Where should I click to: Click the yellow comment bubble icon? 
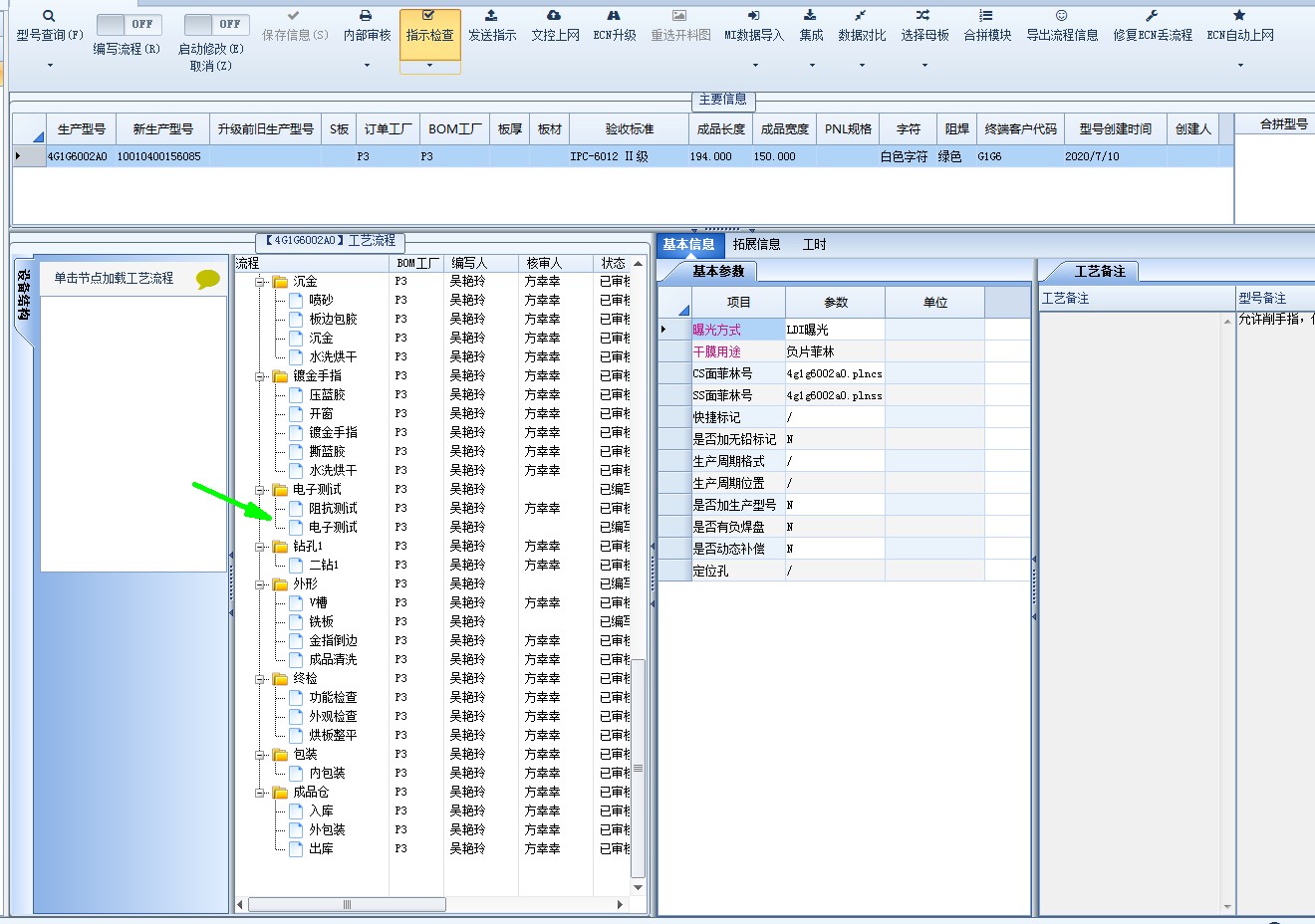[207, 279]
